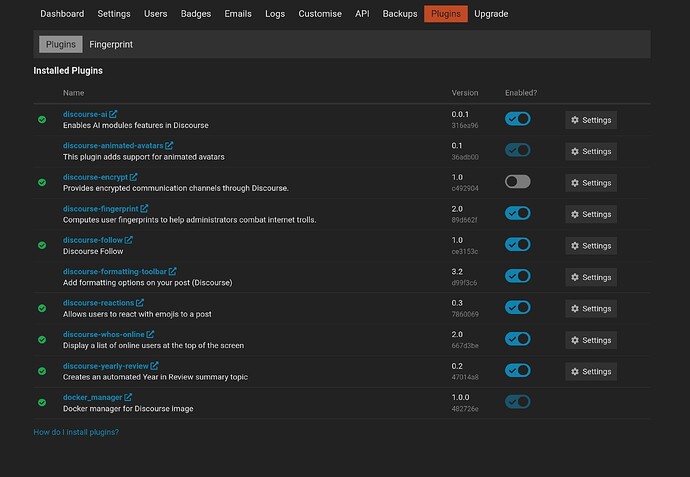
Task: Open Settings for discourse-fingerprint
Action: point(591,214)
